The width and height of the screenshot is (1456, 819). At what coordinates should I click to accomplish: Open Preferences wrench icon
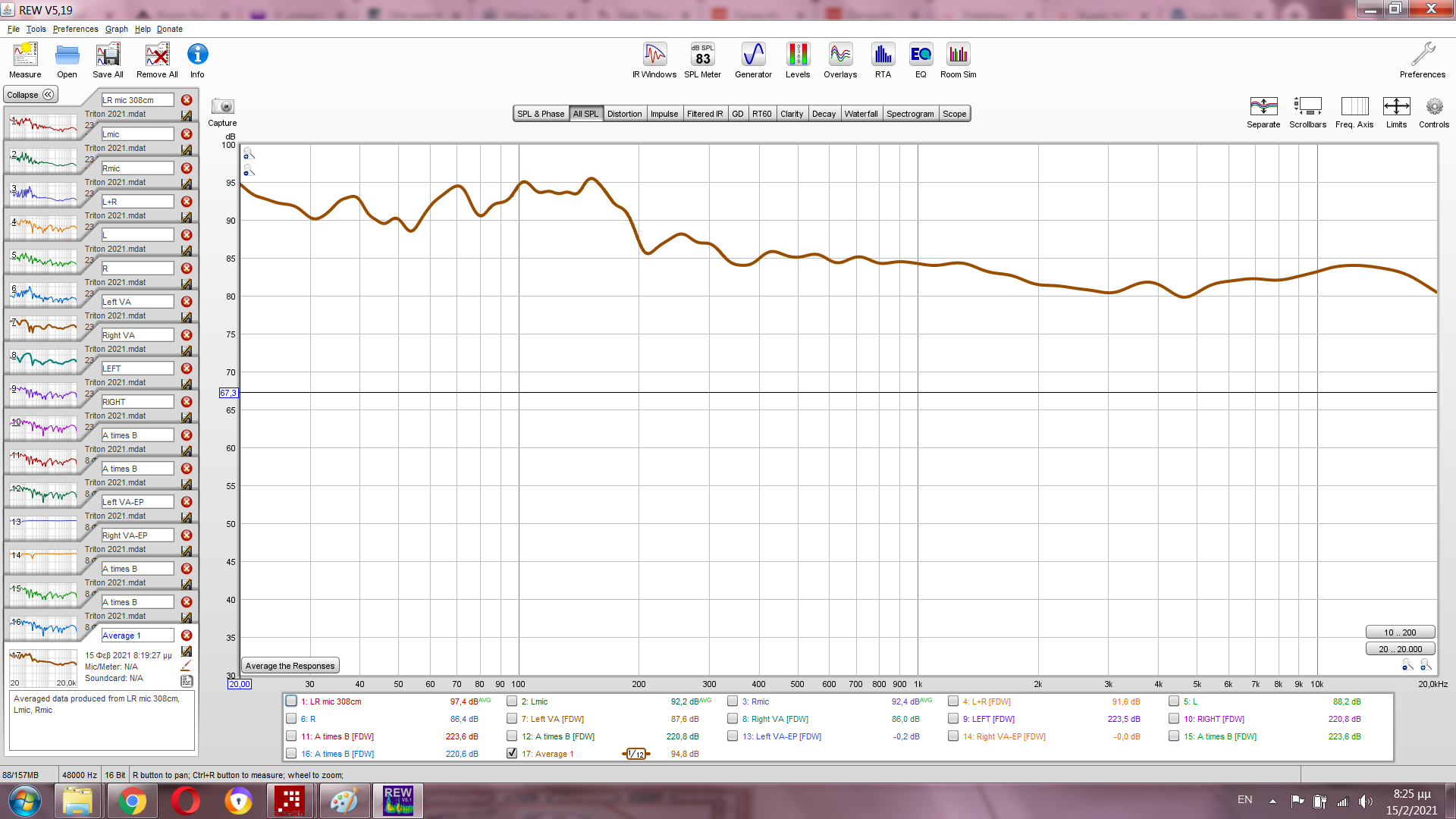[x=1423, y=60]
